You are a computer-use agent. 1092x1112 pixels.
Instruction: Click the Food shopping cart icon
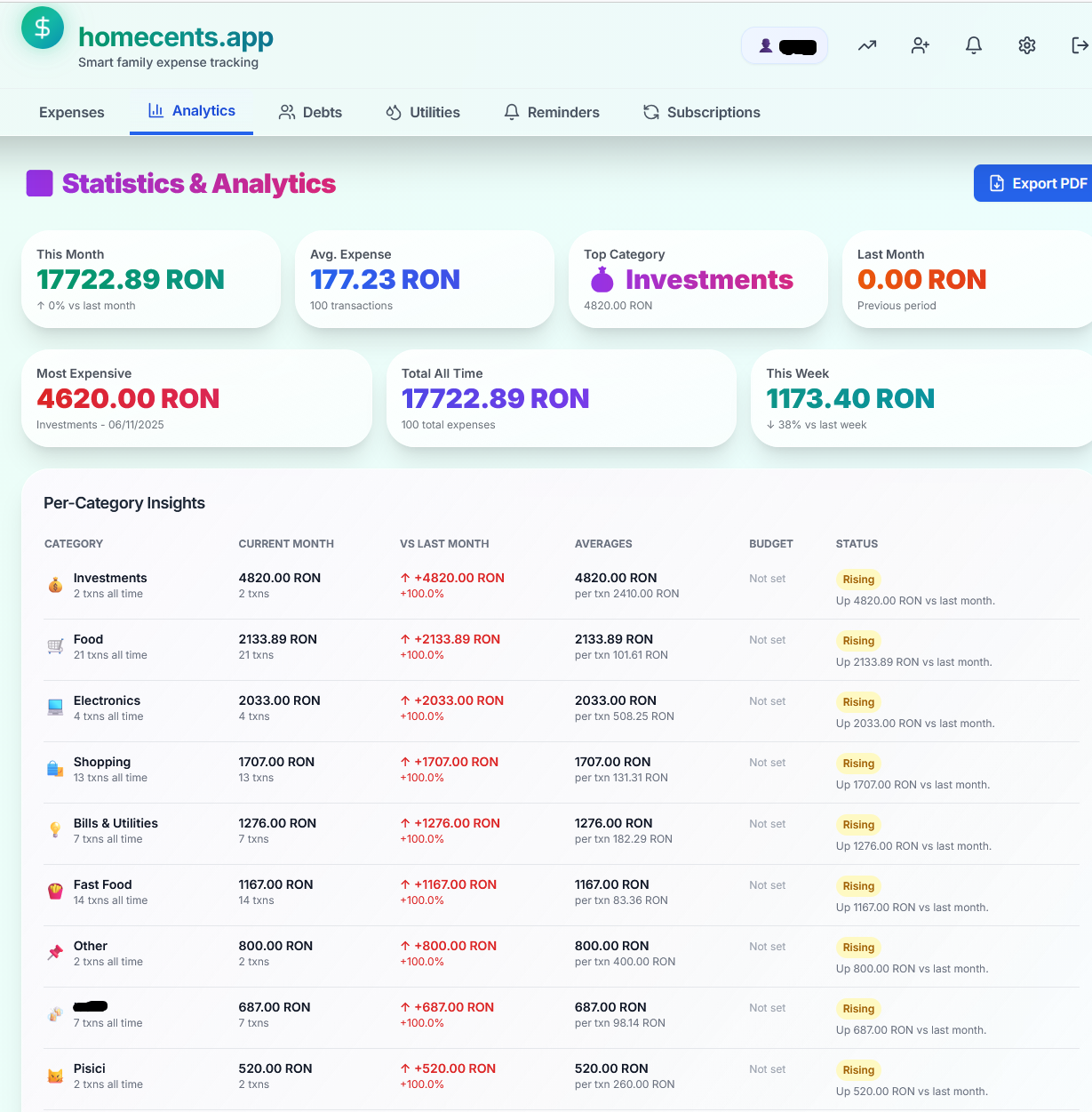(x=54, y=646)
